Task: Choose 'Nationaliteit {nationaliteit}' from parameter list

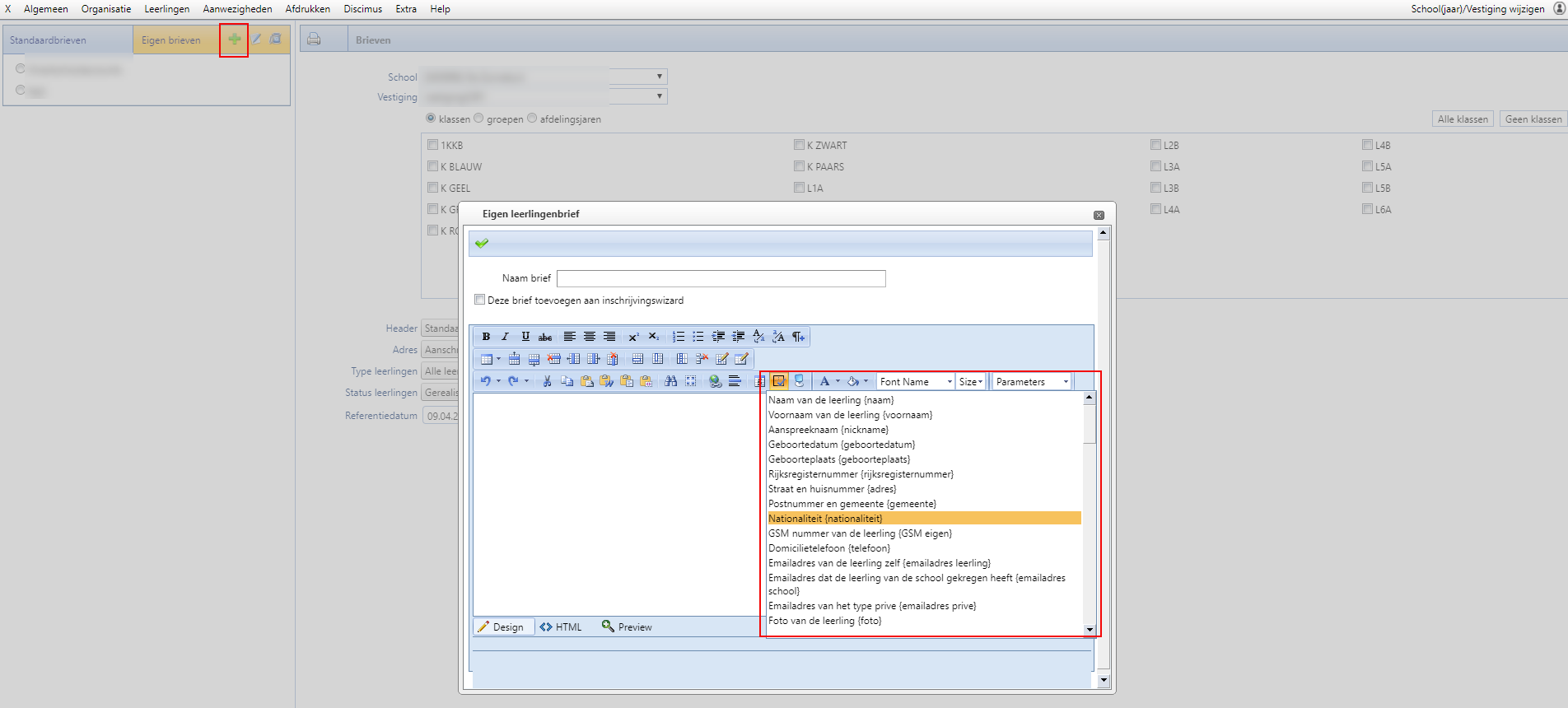Action: 825,519
